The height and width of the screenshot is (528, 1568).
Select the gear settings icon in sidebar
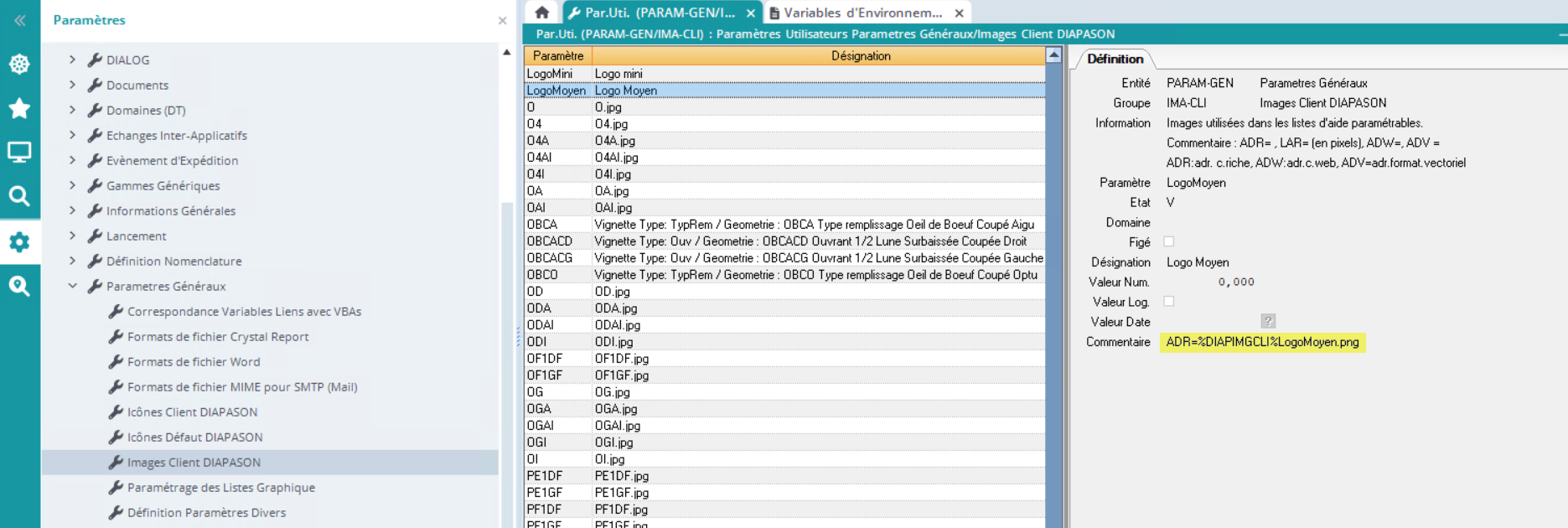click(19, 242)
